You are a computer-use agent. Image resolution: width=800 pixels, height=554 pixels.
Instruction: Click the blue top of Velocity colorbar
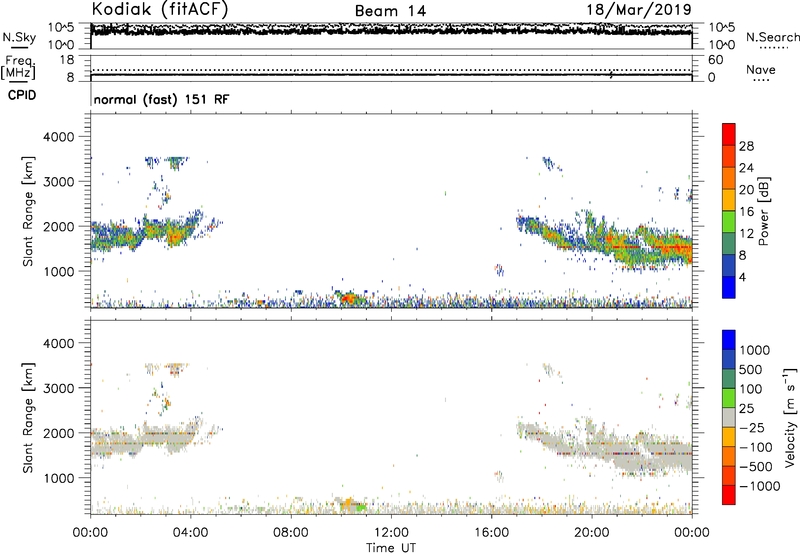point(729,339)
